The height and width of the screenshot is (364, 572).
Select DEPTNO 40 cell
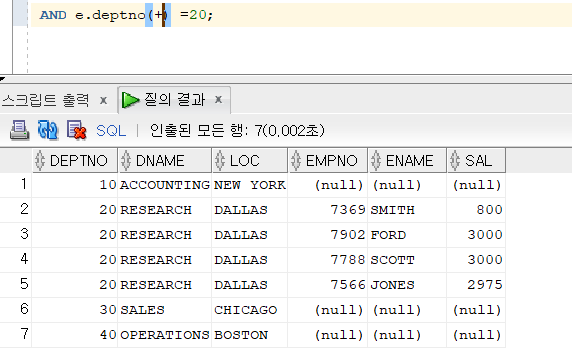pos(75,334)
